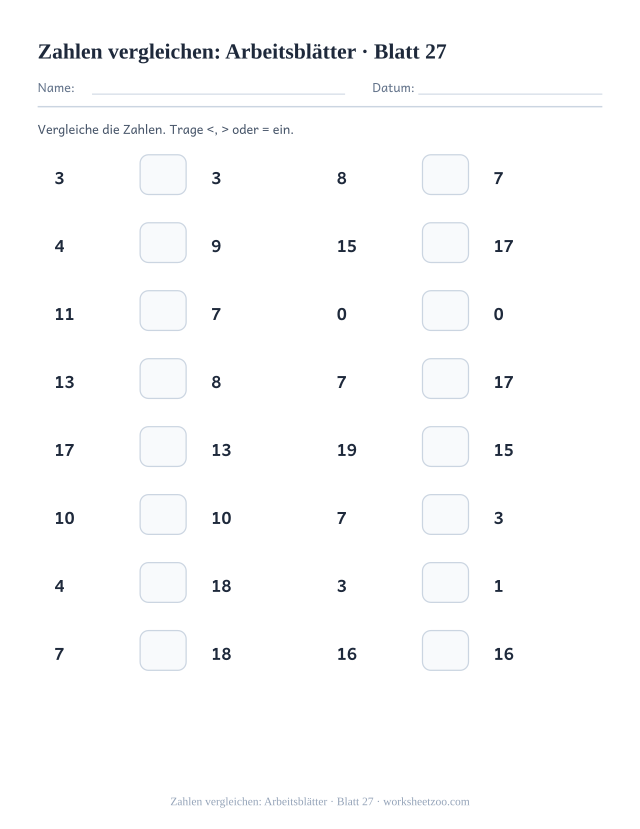Select the box between 11 and 7
The height and width of the screenshot is (829, 640).
(x=163, y=310)
